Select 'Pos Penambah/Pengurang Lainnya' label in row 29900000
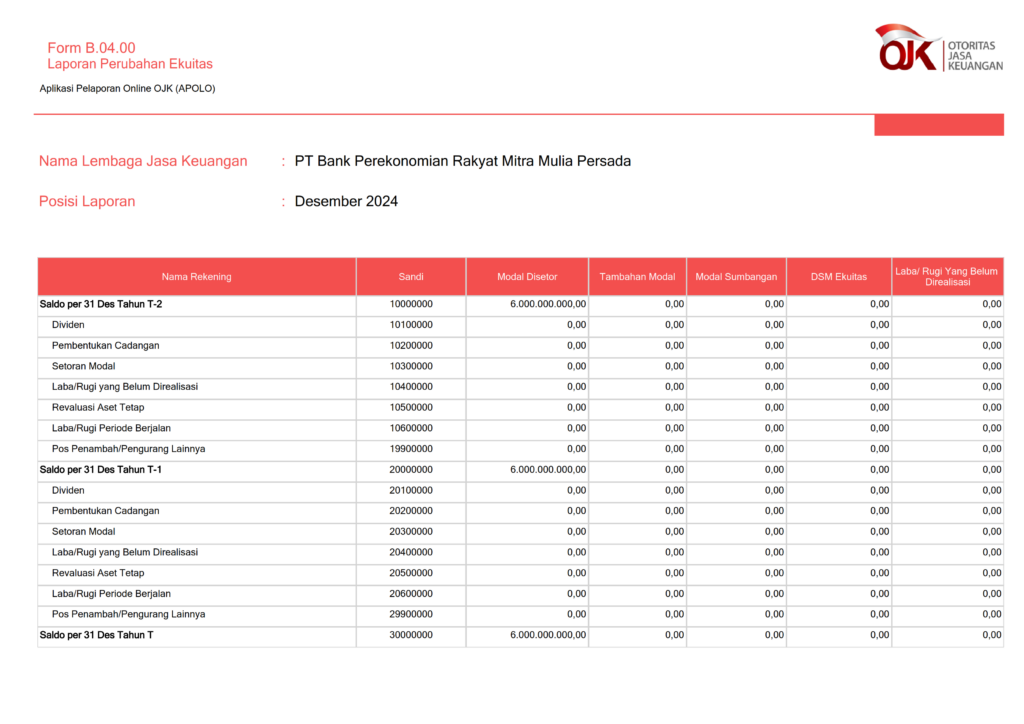 [x=129, y=614]
